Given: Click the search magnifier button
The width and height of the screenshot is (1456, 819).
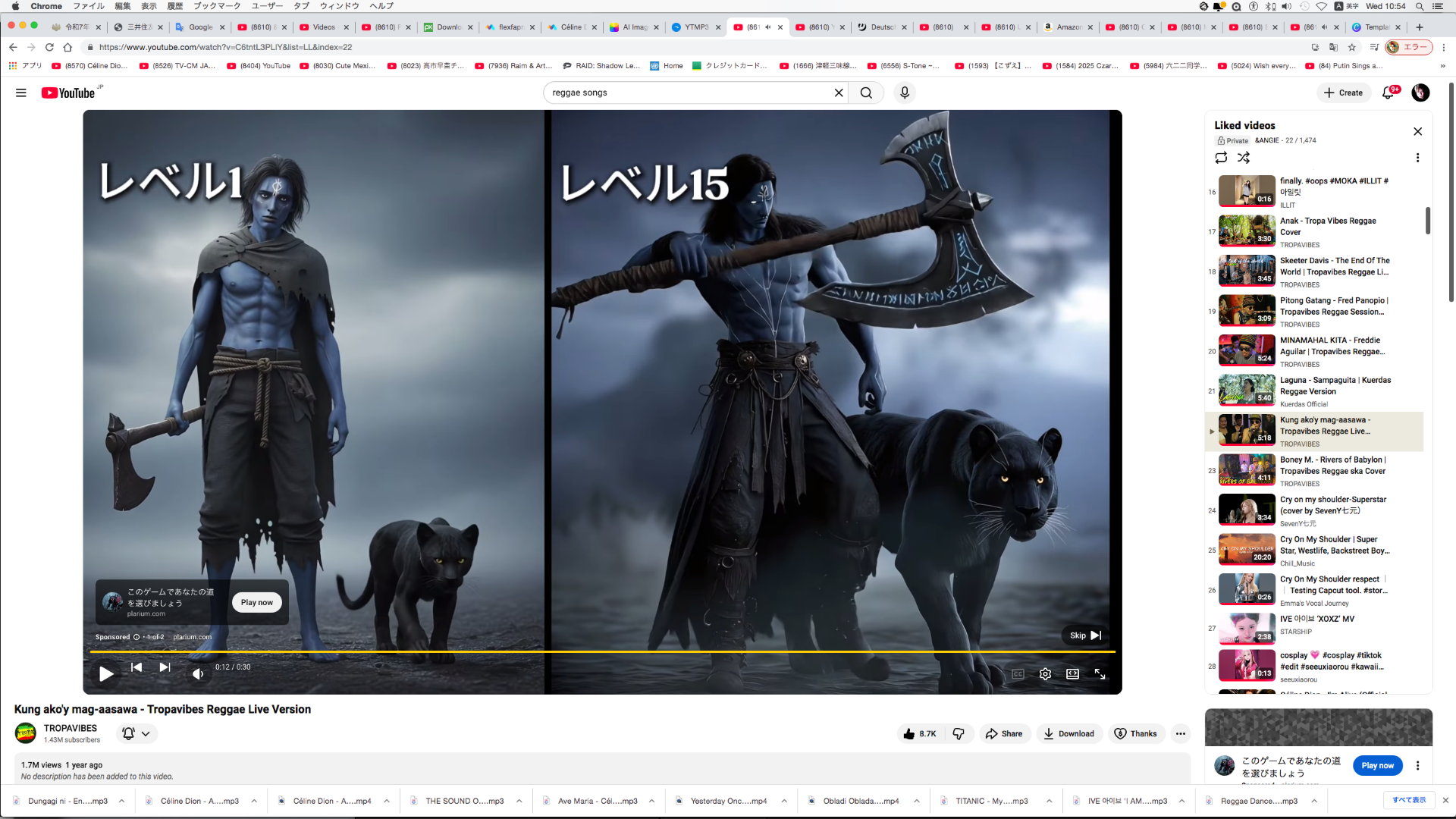Looking at the screenshot, I should [x=866, y=93].
